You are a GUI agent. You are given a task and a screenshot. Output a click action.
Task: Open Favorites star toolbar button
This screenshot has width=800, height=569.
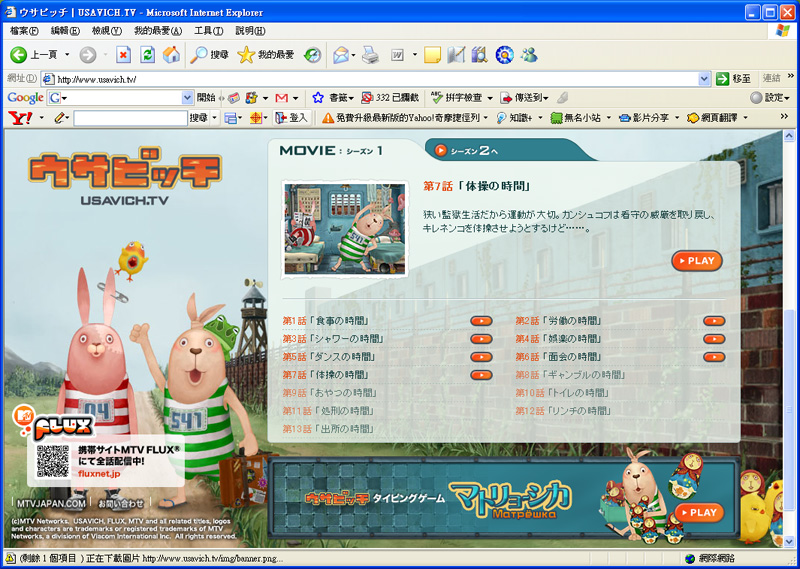[266, 55]
